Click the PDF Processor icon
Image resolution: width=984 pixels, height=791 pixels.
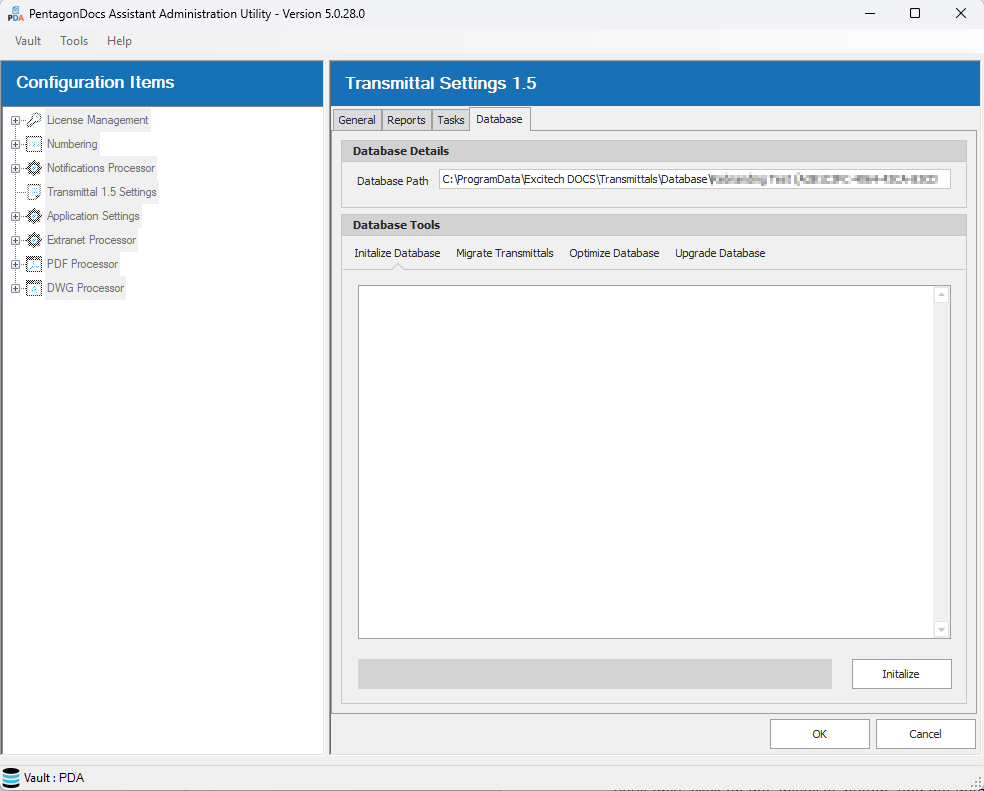(x=34, y=264)
